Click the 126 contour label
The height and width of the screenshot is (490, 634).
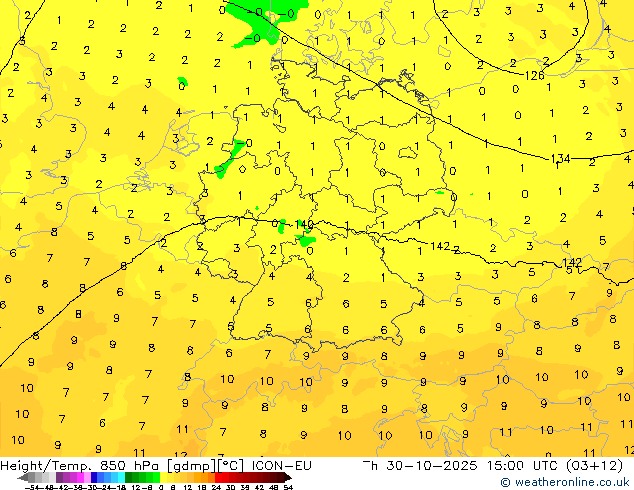point(534,76)
